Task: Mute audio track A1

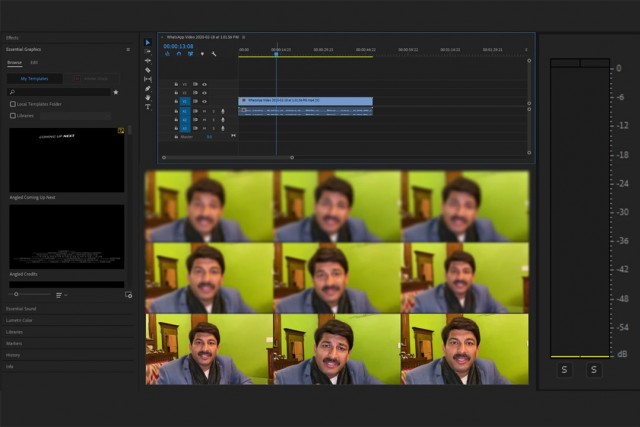Action: 204,111
